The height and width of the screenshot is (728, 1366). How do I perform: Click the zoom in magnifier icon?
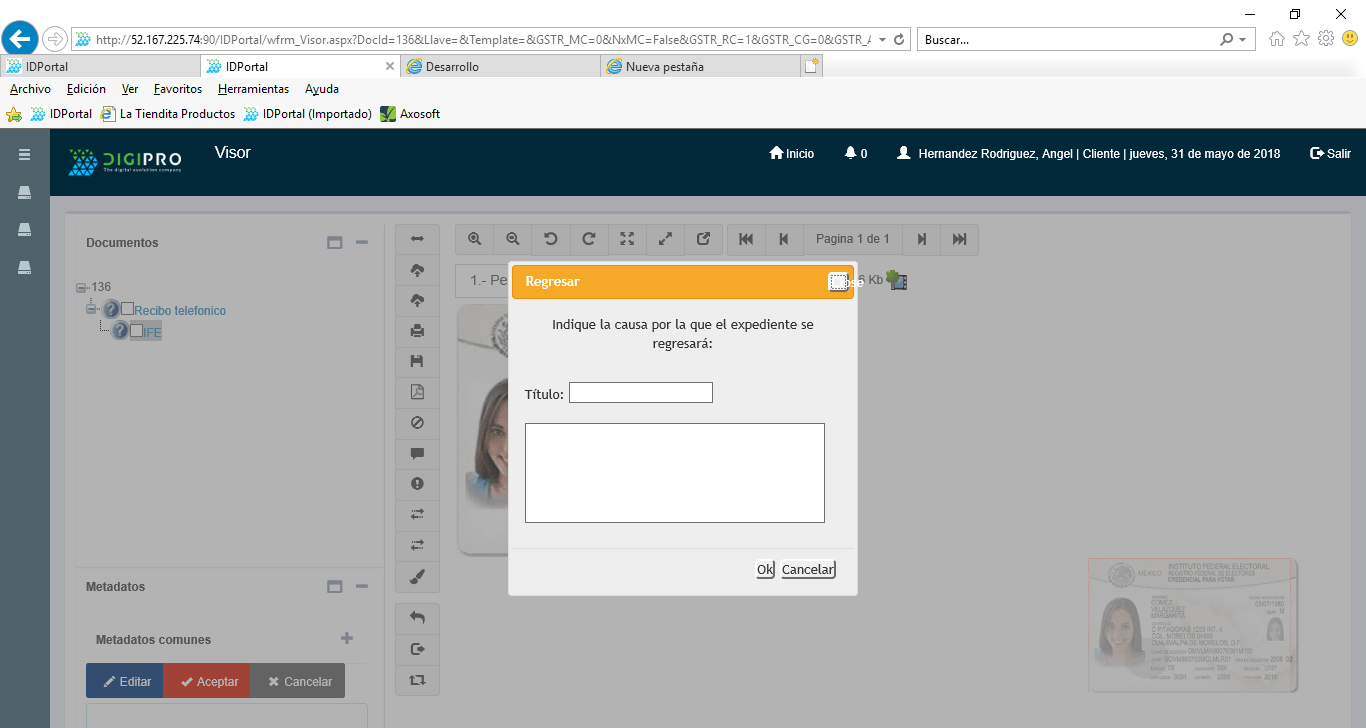475,239
